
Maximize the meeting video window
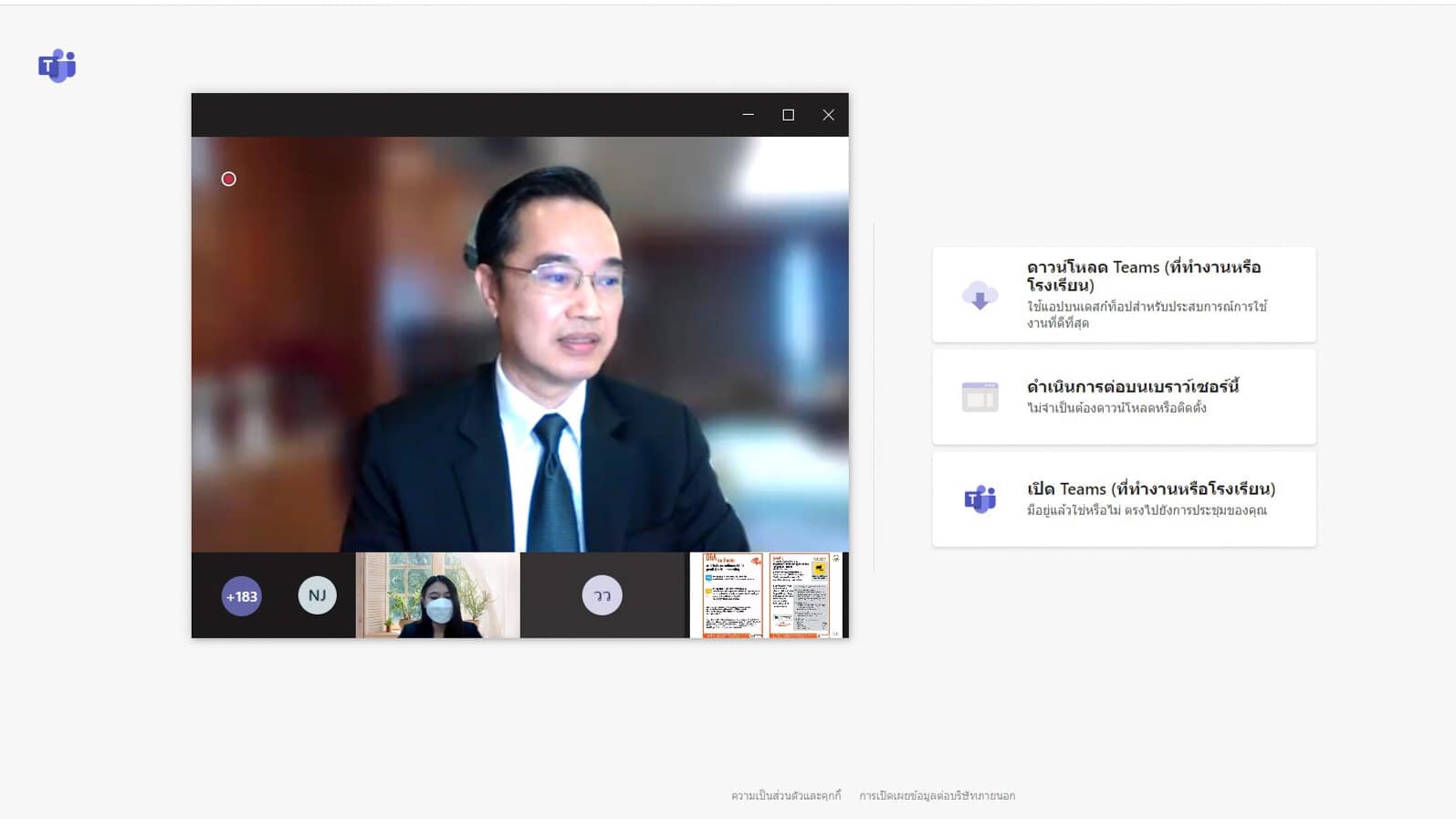click(789, 115)
